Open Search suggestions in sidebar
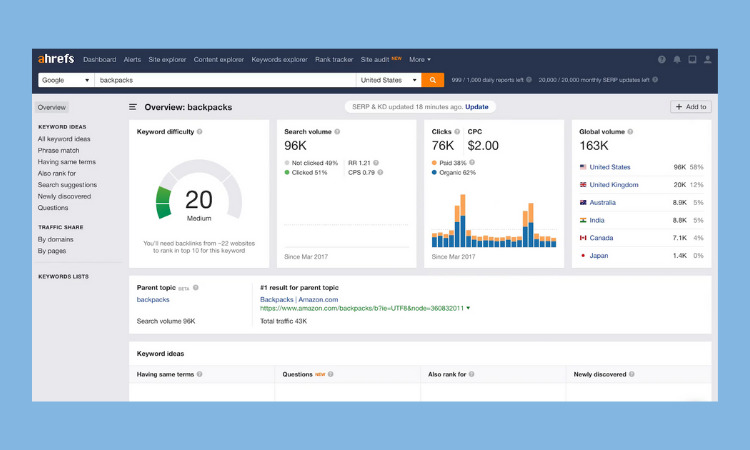This screenshot has height=450, width=750. 67,185
